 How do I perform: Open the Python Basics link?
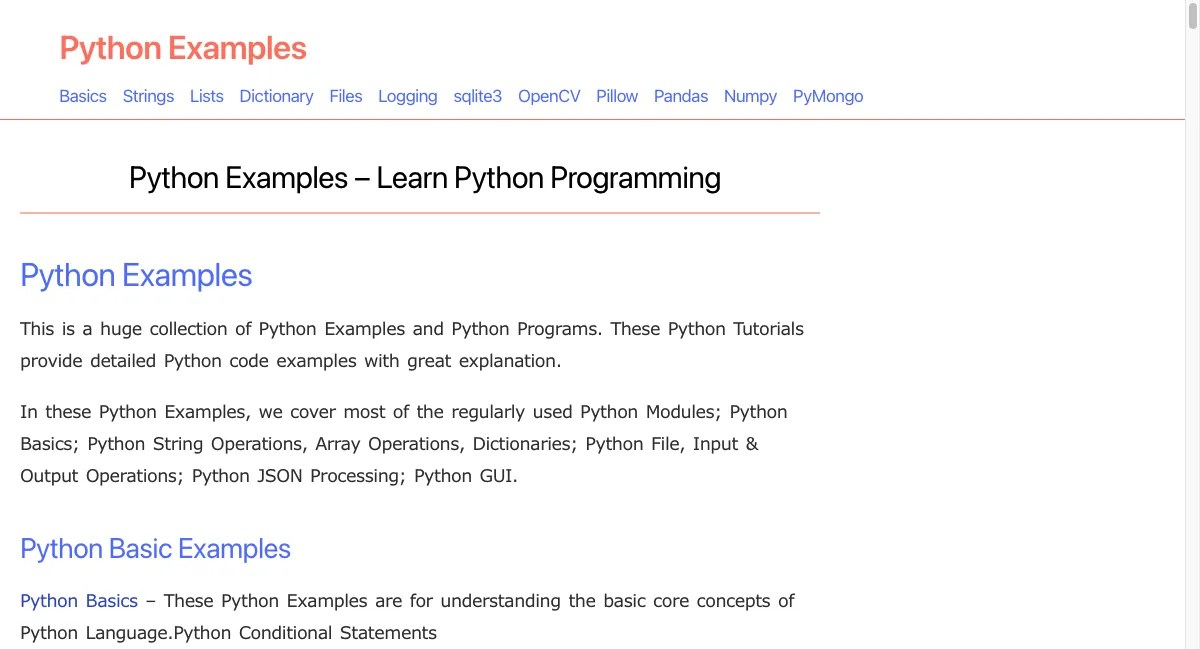78,601
